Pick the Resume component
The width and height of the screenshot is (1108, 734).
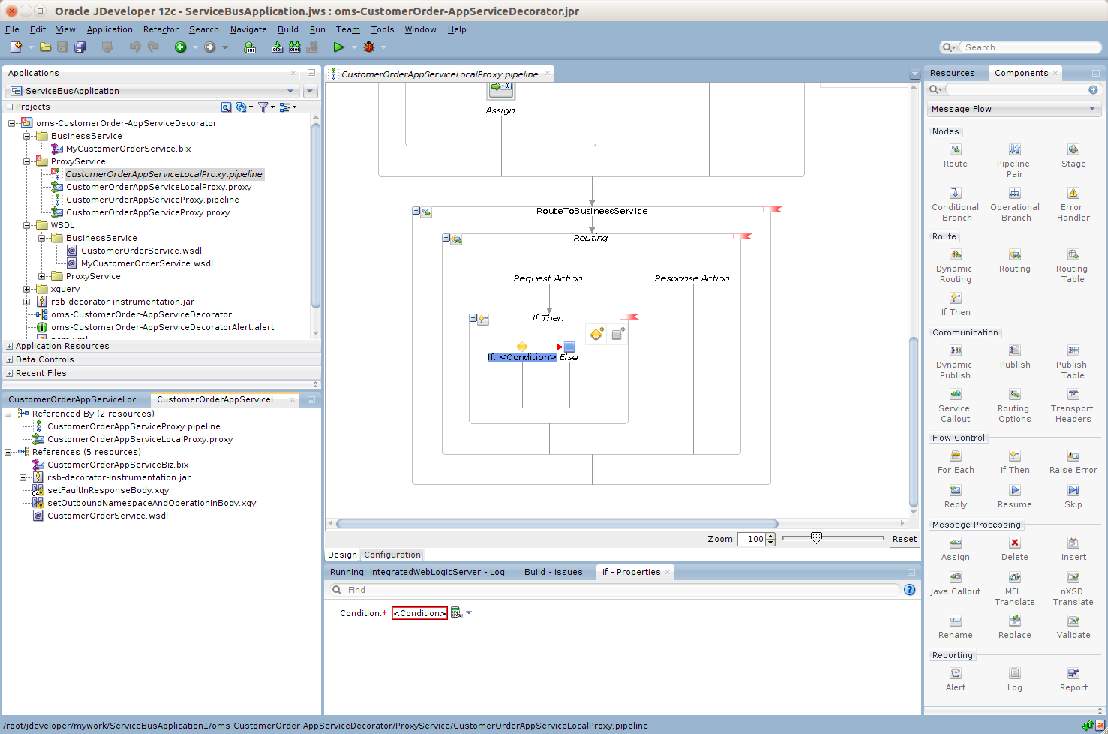click(x=1015, y=497)
